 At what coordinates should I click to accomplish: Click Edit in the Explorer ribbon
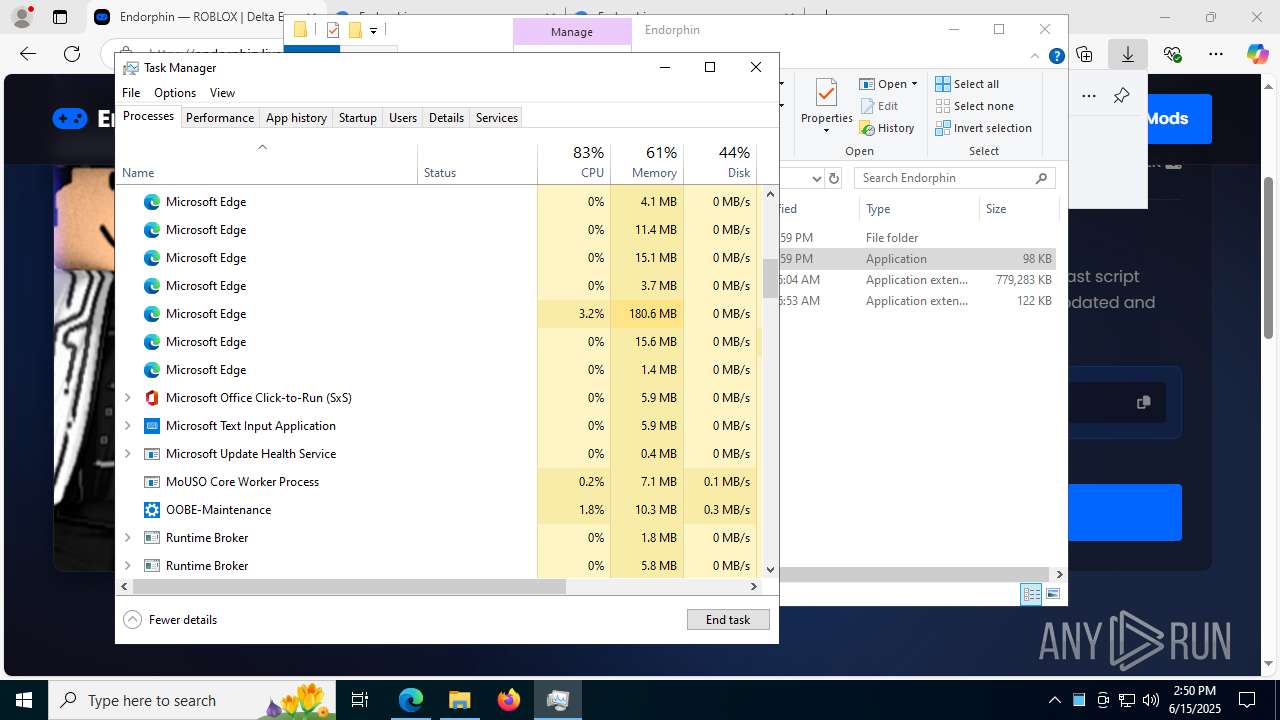coord(878,106)
